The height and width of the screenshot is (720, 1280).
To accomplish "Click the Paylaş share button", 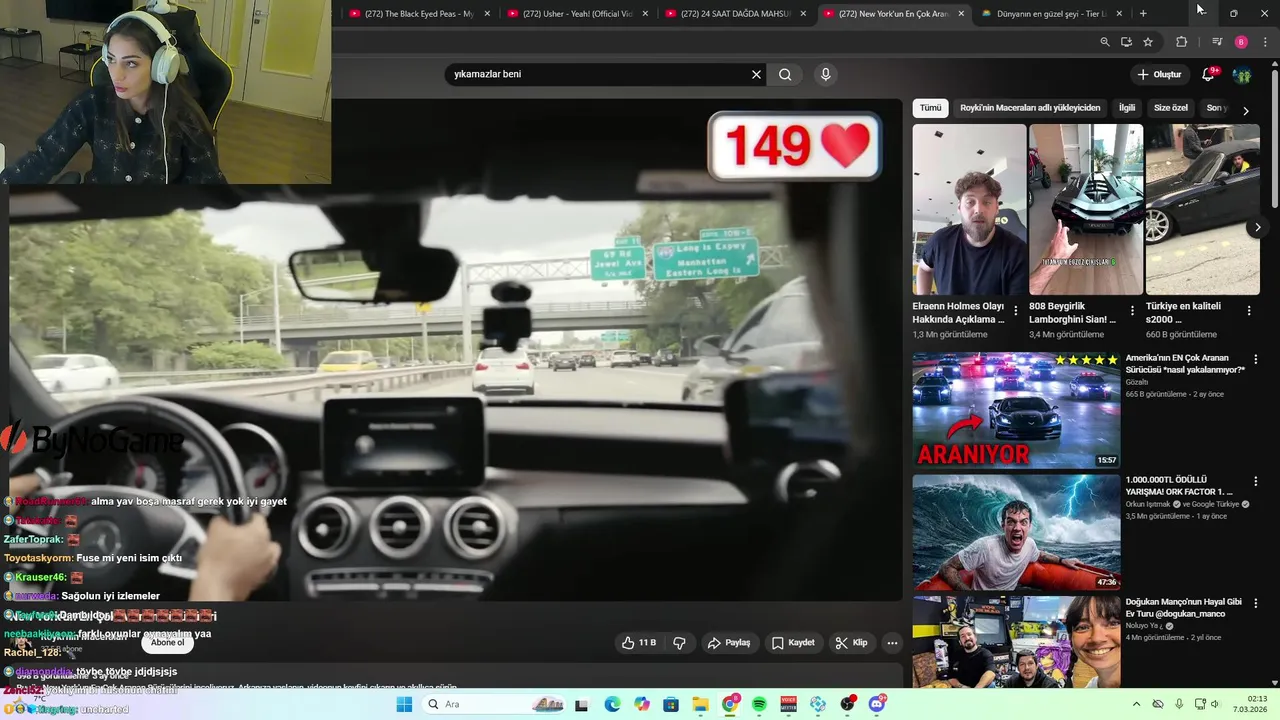I will point(729,643).
